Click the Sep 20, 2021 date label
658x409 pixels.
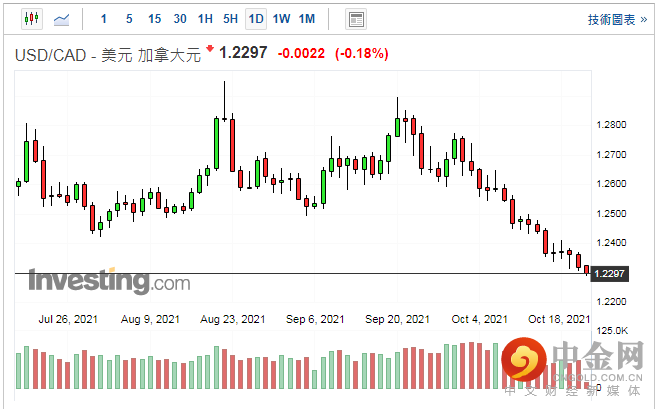click(397, 319)
